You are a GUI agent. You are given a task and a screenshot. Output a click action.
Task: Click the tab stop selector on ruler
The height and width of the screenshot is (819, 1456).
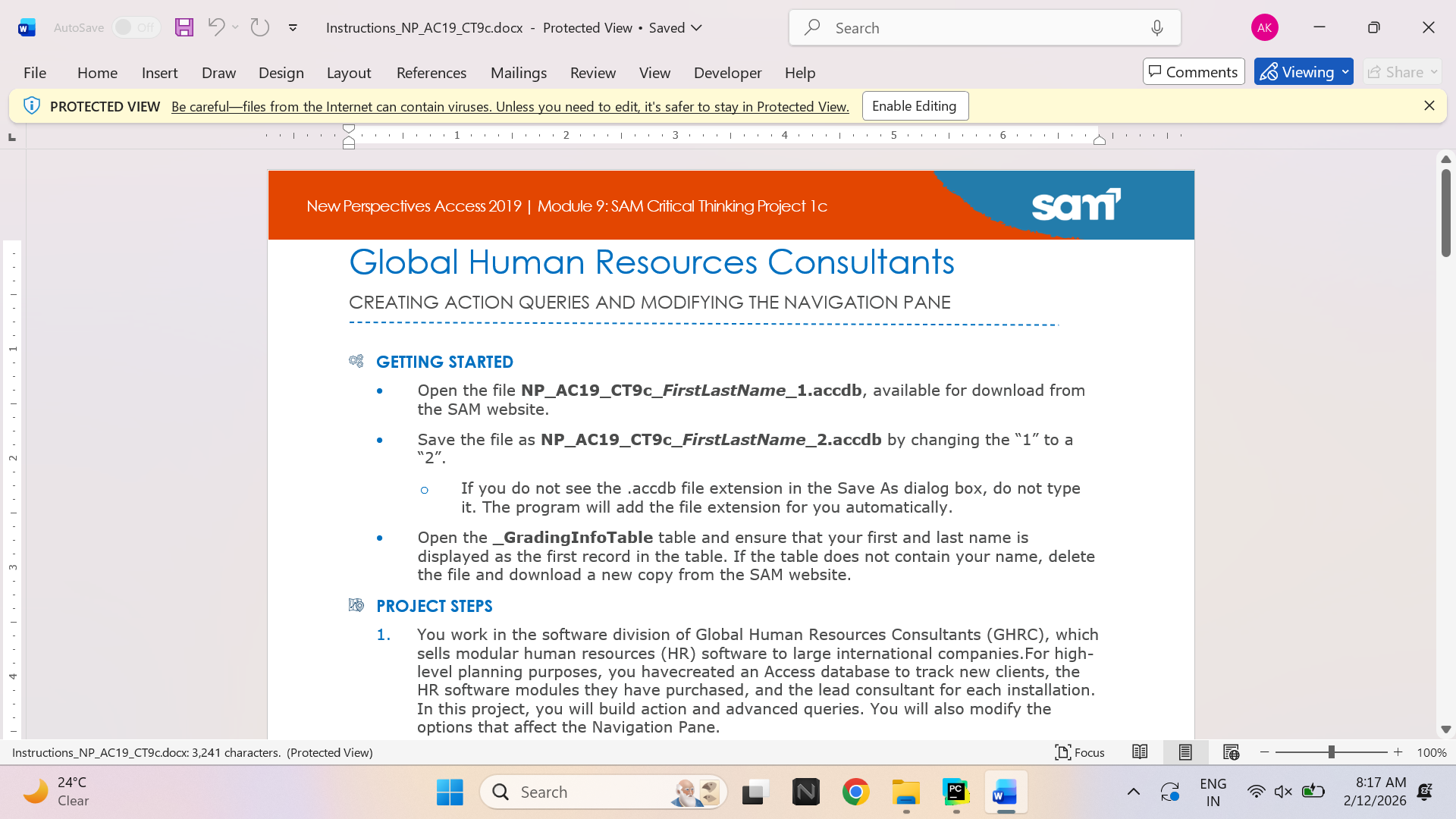(x=12, y=137)
